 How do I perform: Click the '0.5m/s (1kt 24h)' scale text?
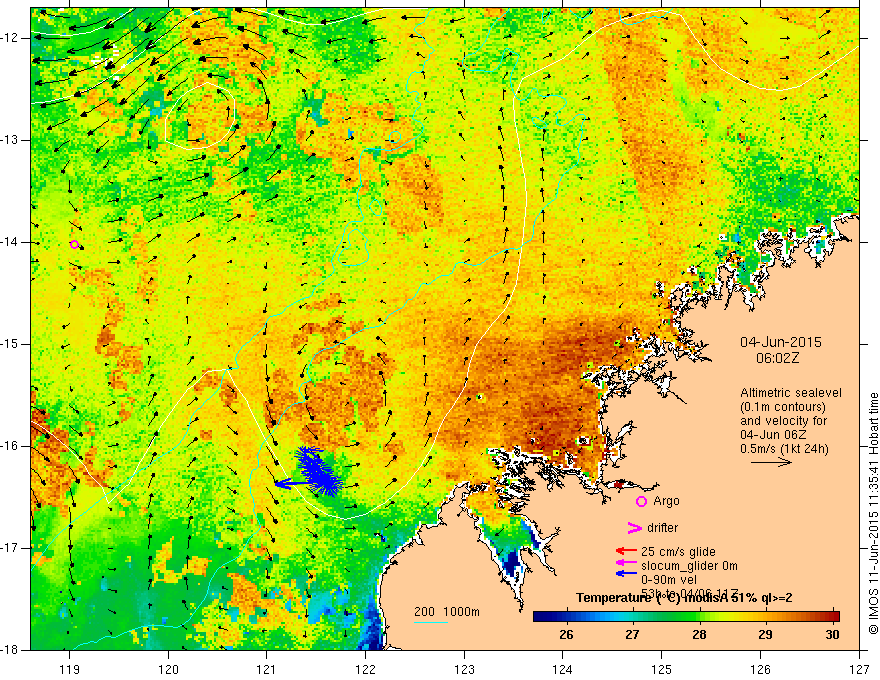coord(785,449)
